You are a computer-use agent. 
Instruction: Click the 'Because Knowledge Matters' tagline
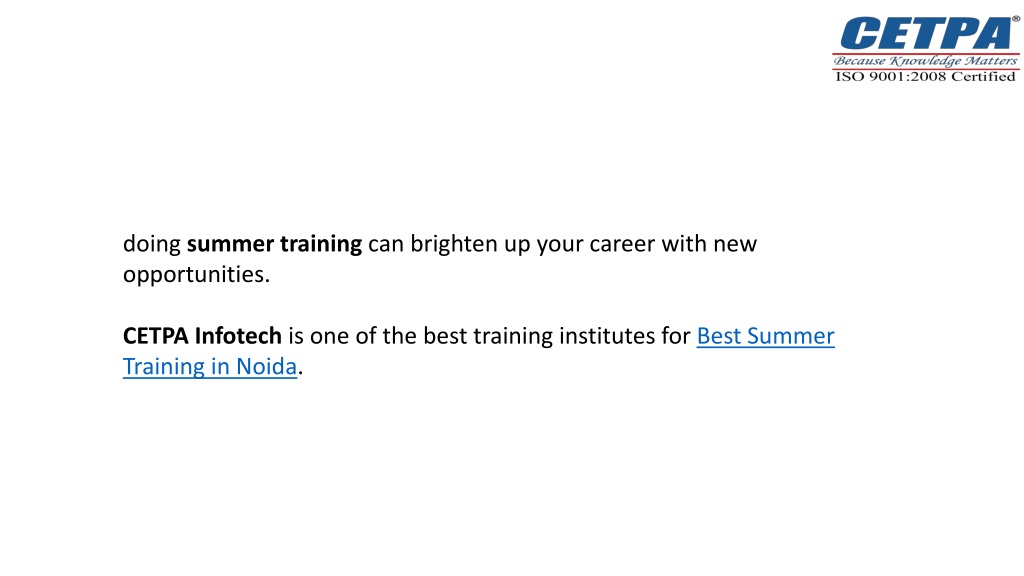[x=925, y=61]
